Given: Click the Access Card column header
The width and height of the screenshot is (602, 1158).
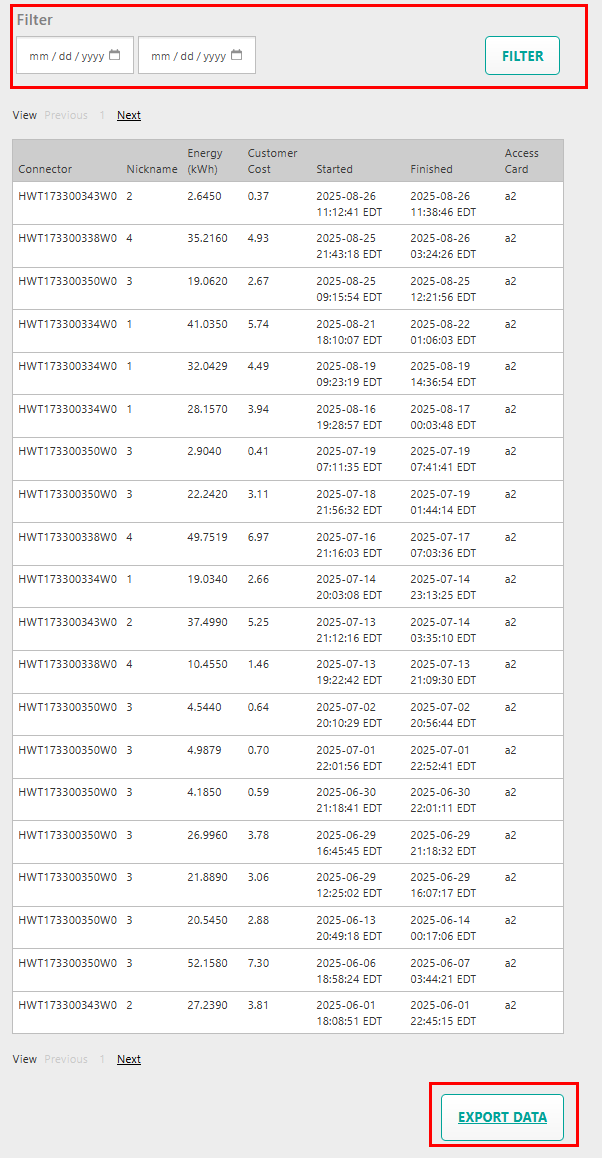Looking at the screenshot, I should pyautogui.click(x=521, y=161).
